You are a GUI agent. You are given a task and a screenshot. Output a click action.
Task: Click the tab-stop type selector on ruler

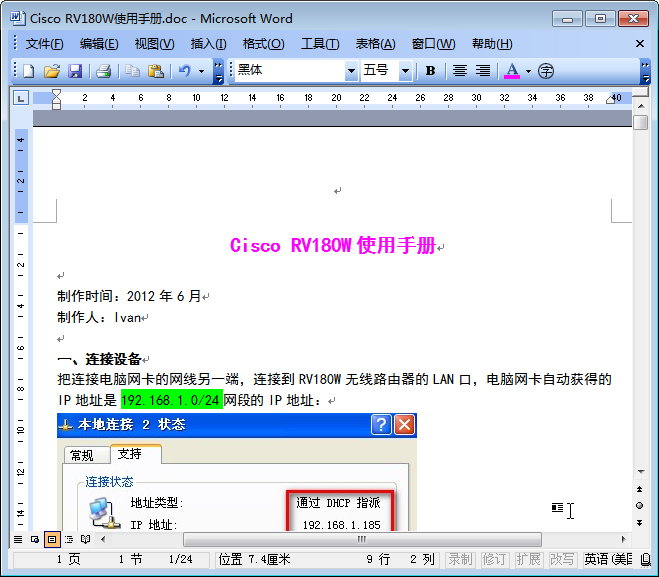coord(21,98)
